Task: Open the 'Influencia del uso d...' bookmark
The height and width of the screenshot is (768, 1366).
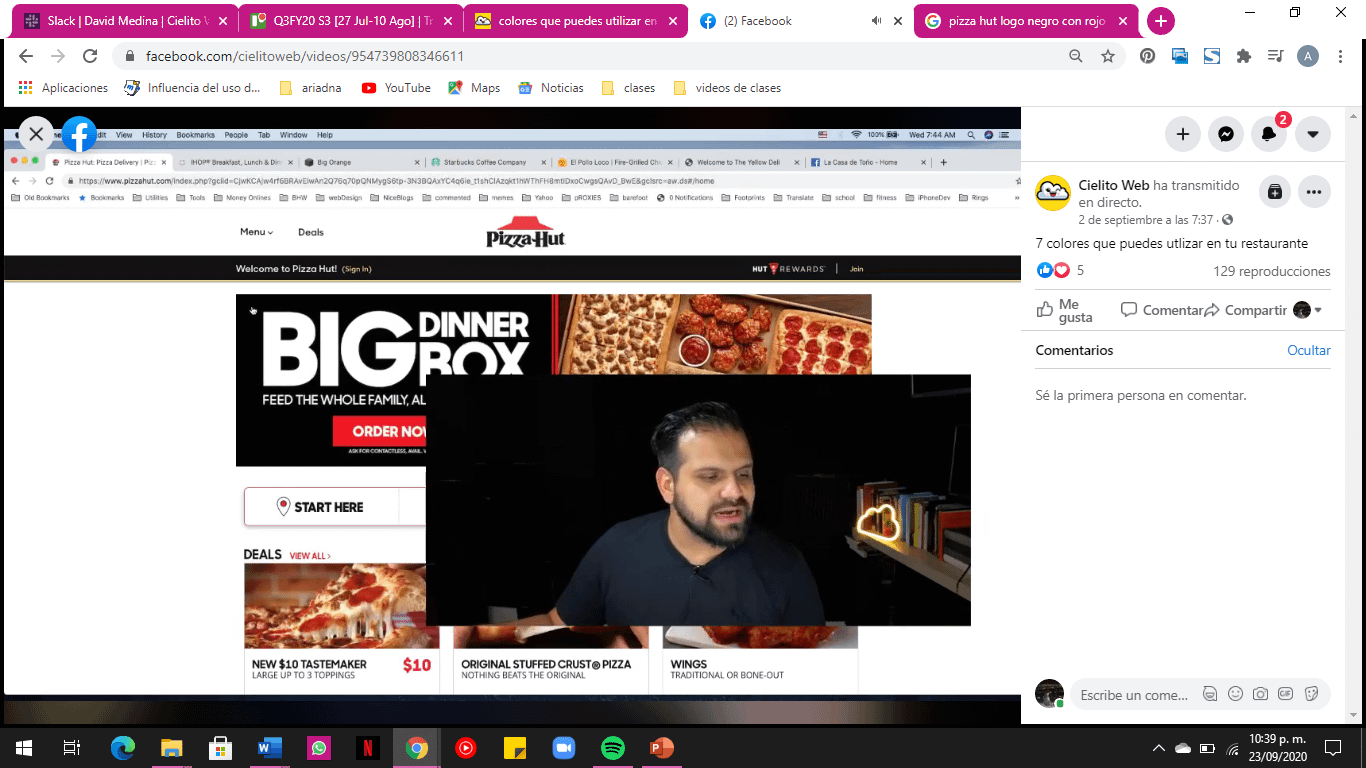Action: point(192,88)
